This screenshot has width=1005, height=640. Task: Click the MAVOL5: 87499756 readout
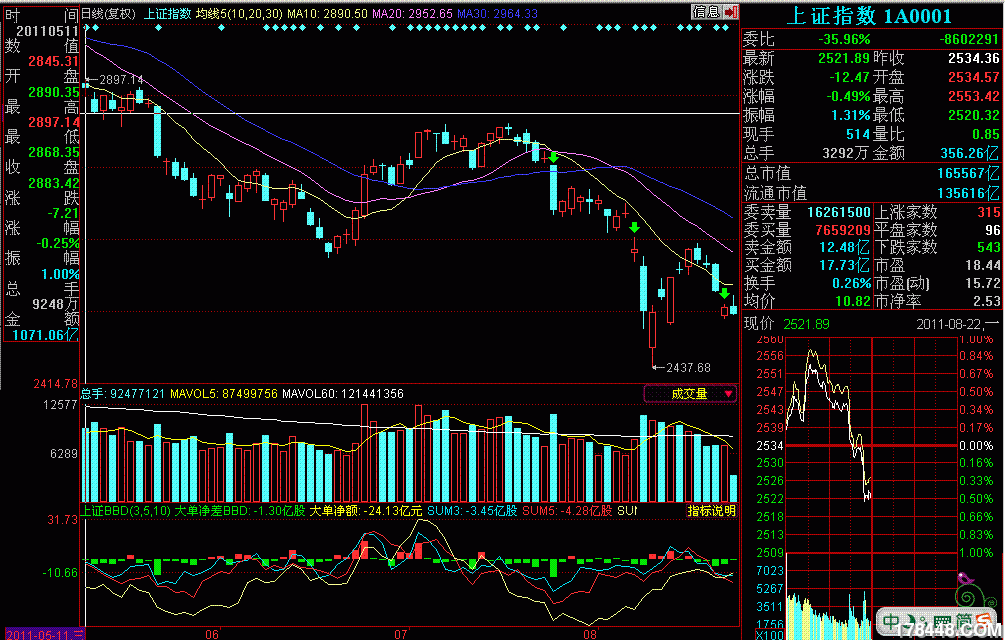pyautogui.click(x=224, y=394)
